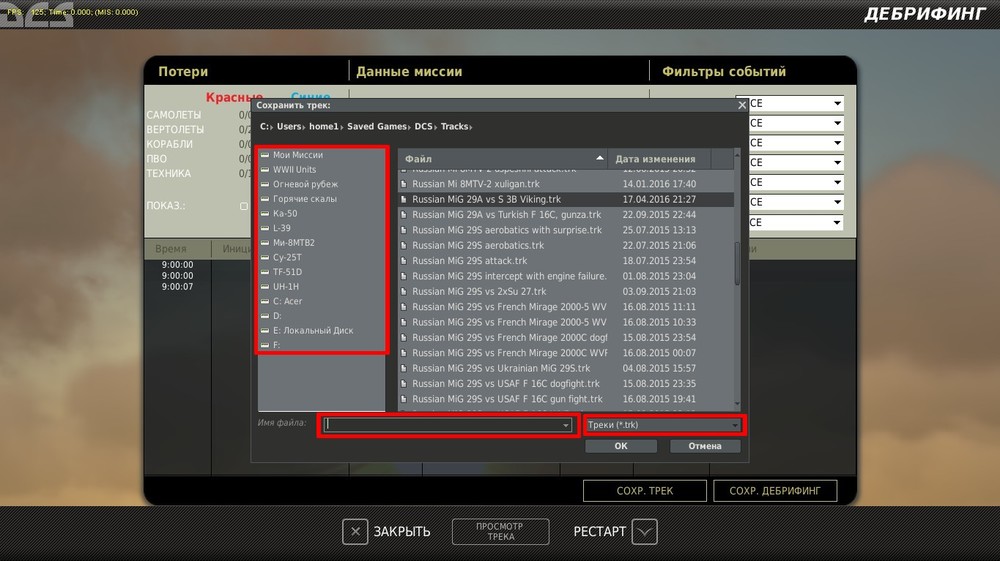Click drive icon next to Мои Миссии

click(x=265, y=155)
